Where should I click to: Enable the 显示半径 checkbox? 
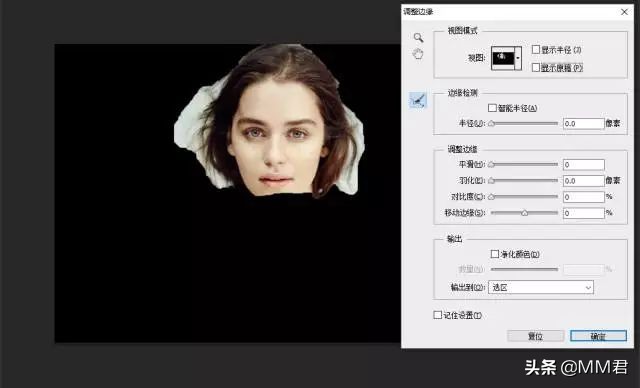click(x=536, y=49)
